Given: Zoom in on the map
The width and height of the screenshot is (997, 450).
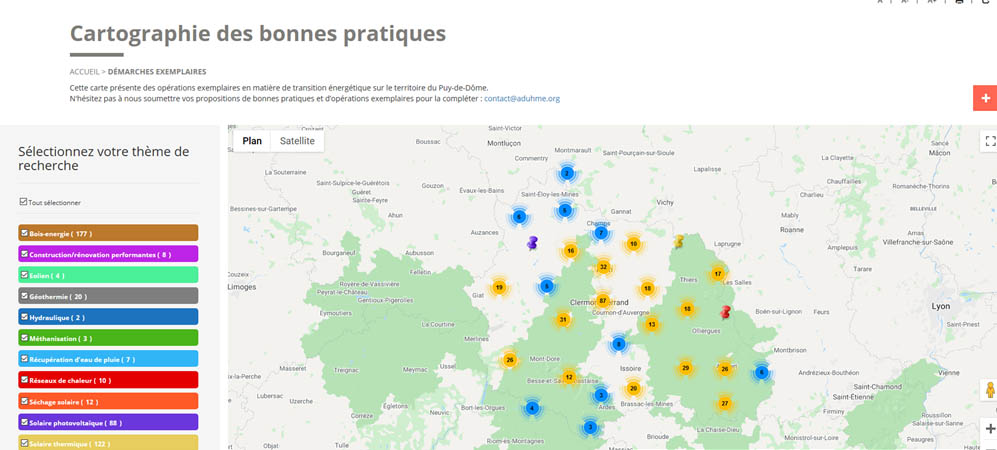Looking at the screenshot, I should [989, 428].
